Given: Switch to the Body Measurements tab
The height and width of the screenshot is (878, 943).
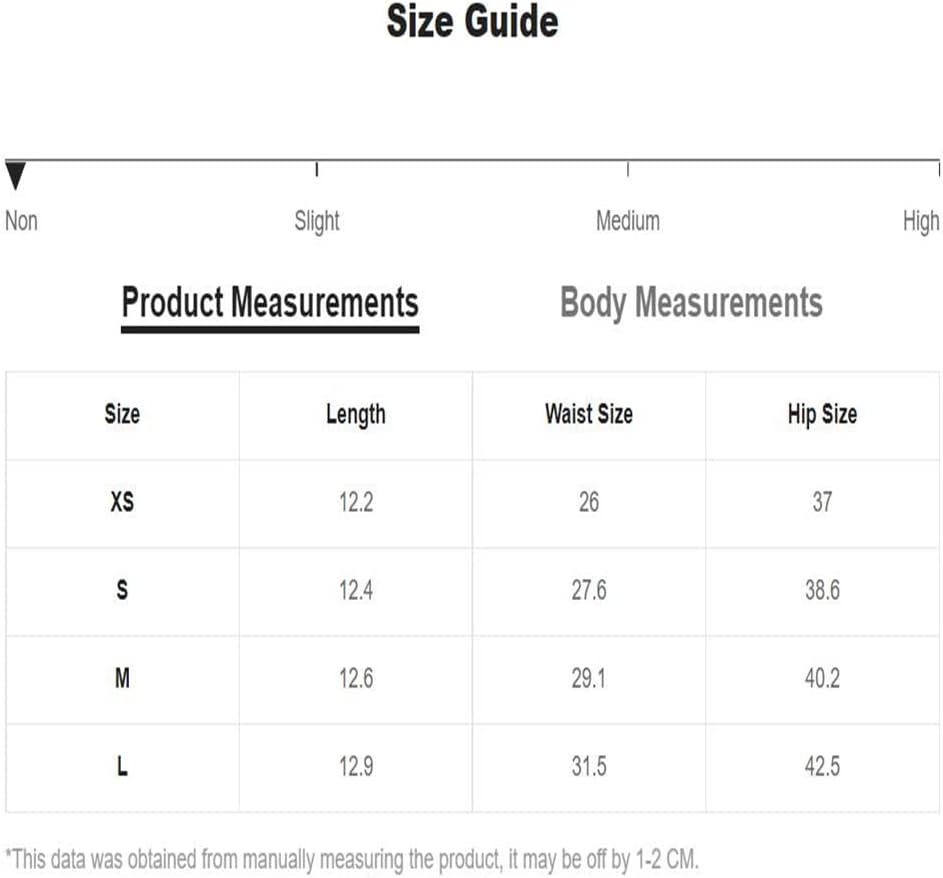Looking at the screenshot, I should pyautogui.click(x=691, y=302).
